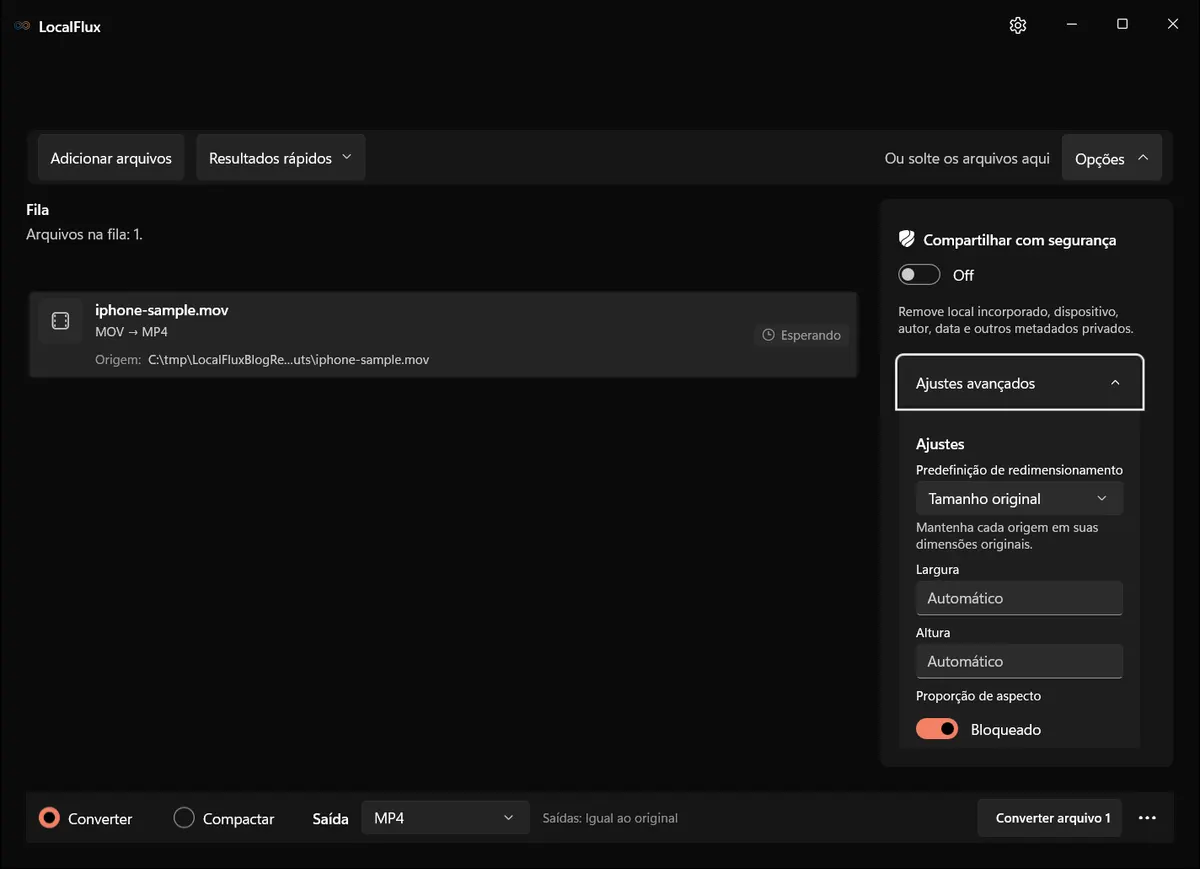Click the MOV → MP4 conversion label

[131, 331]
